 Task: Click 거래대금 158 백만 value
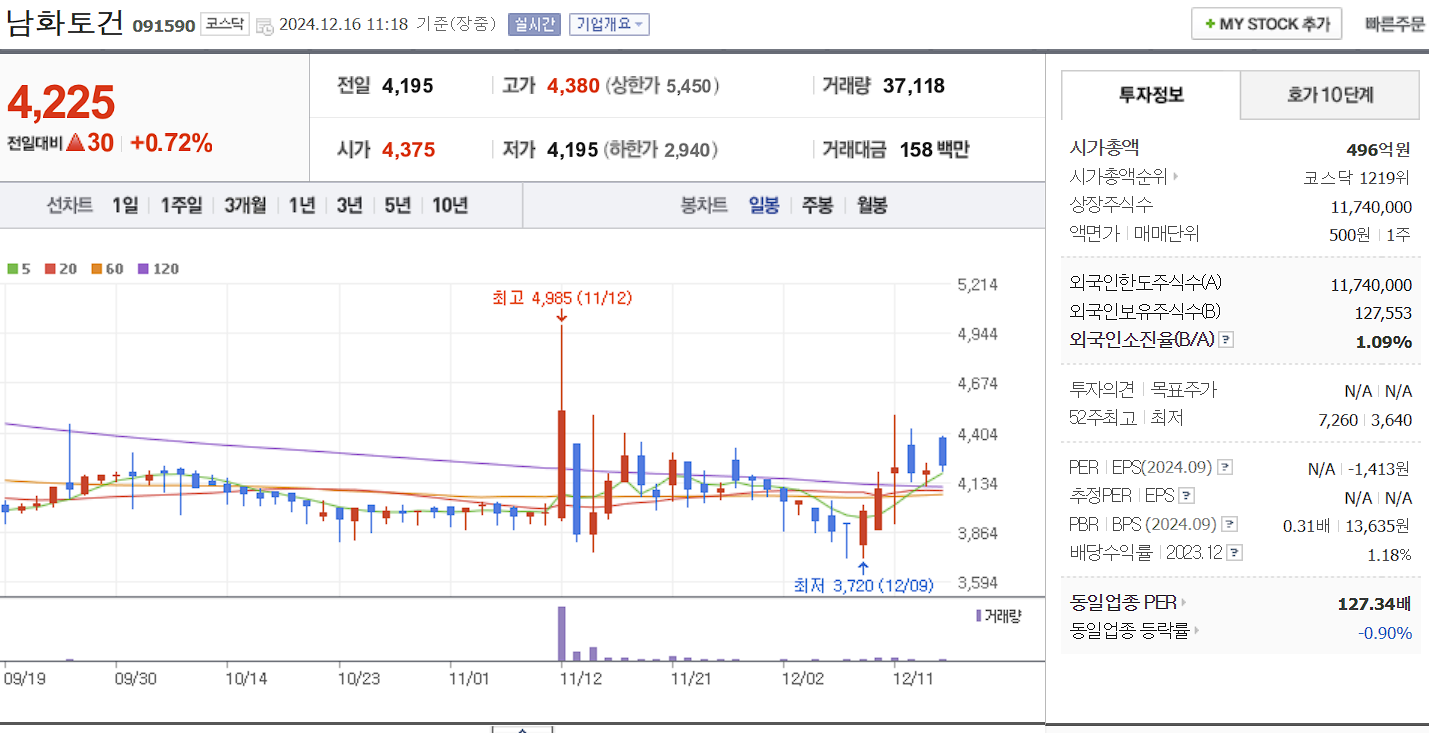934,150
